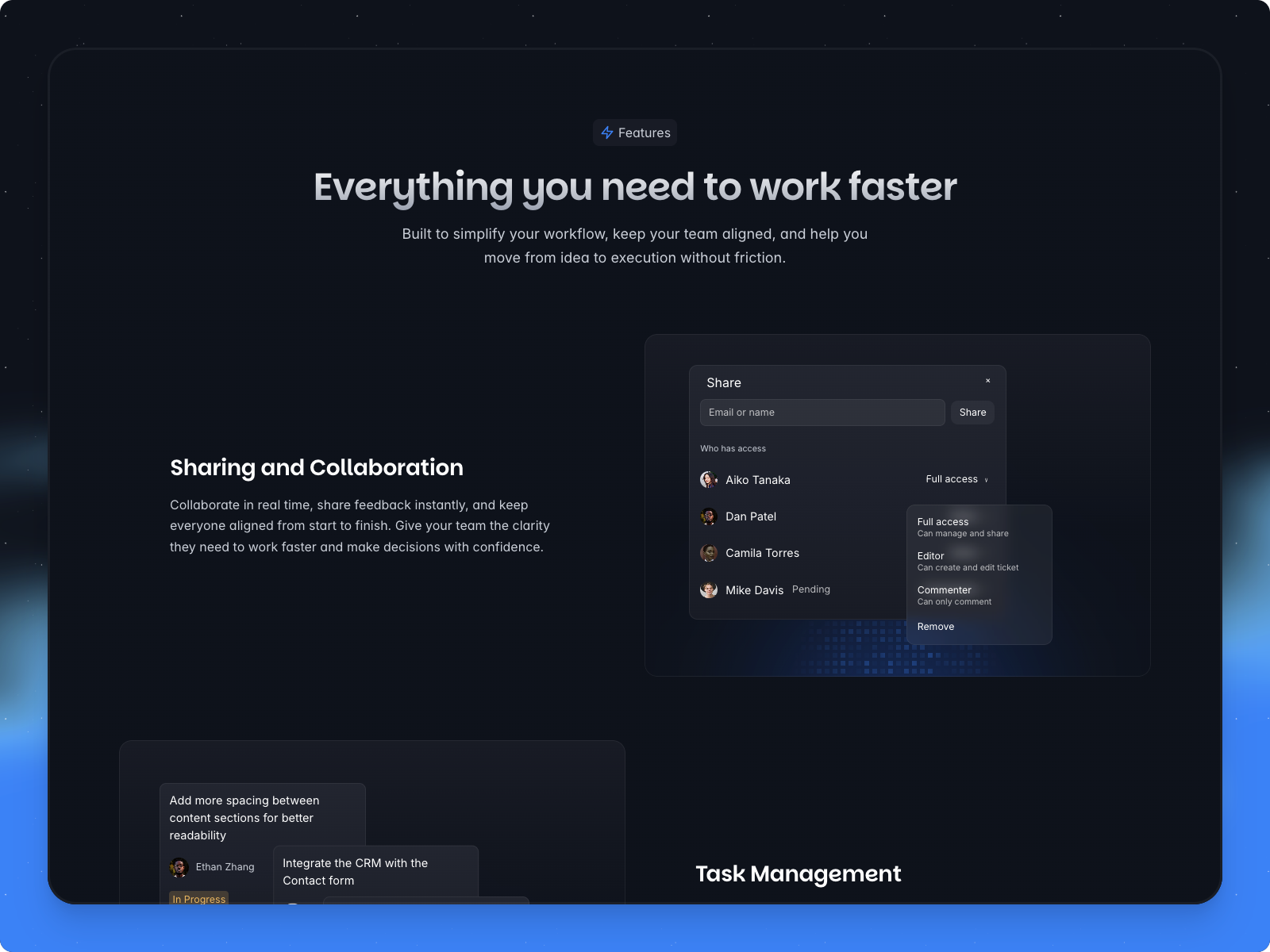Click the In Progress status badge

coord(198,899)
